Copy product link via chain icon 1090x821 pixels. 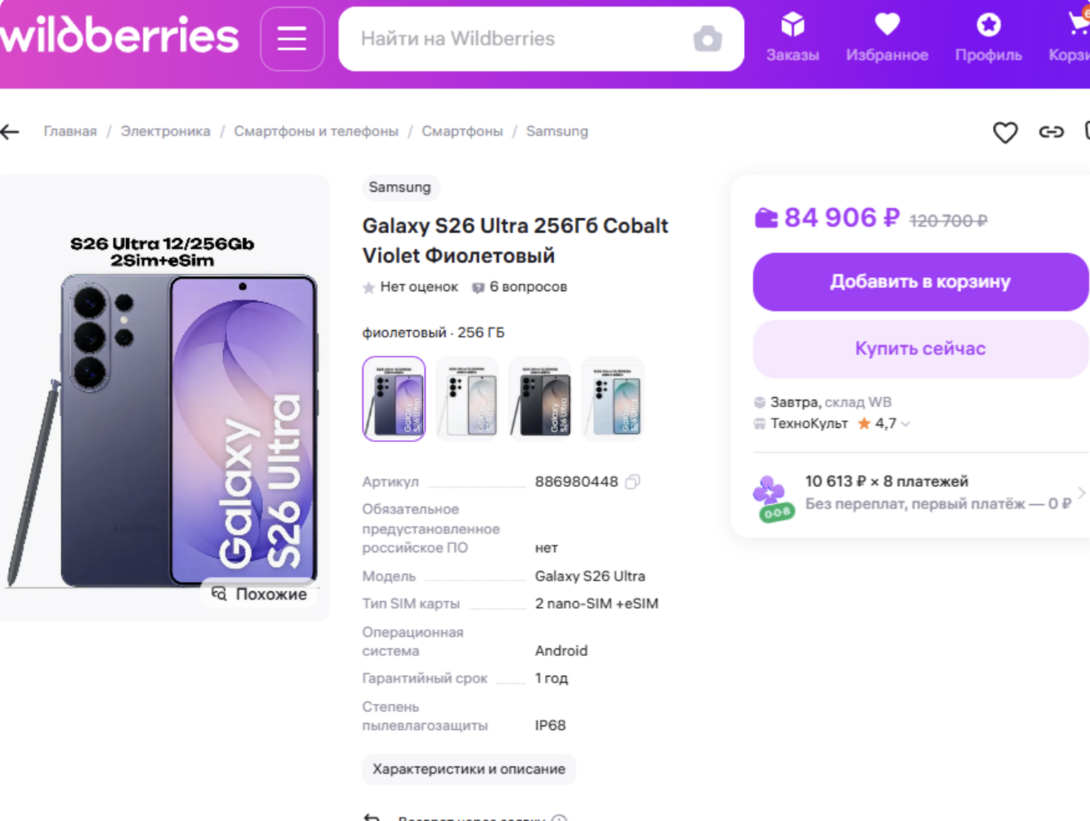pos(1051,132)
